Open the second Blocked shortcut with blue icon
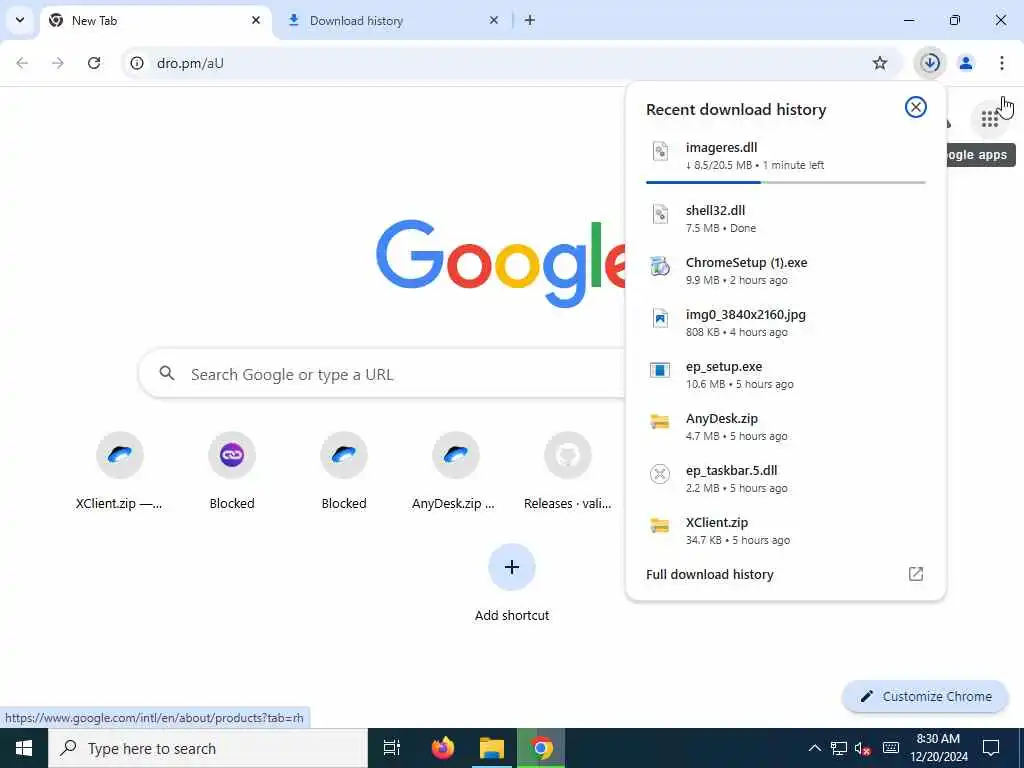This screenshot has height=768, width=1024. pos(344,472)
